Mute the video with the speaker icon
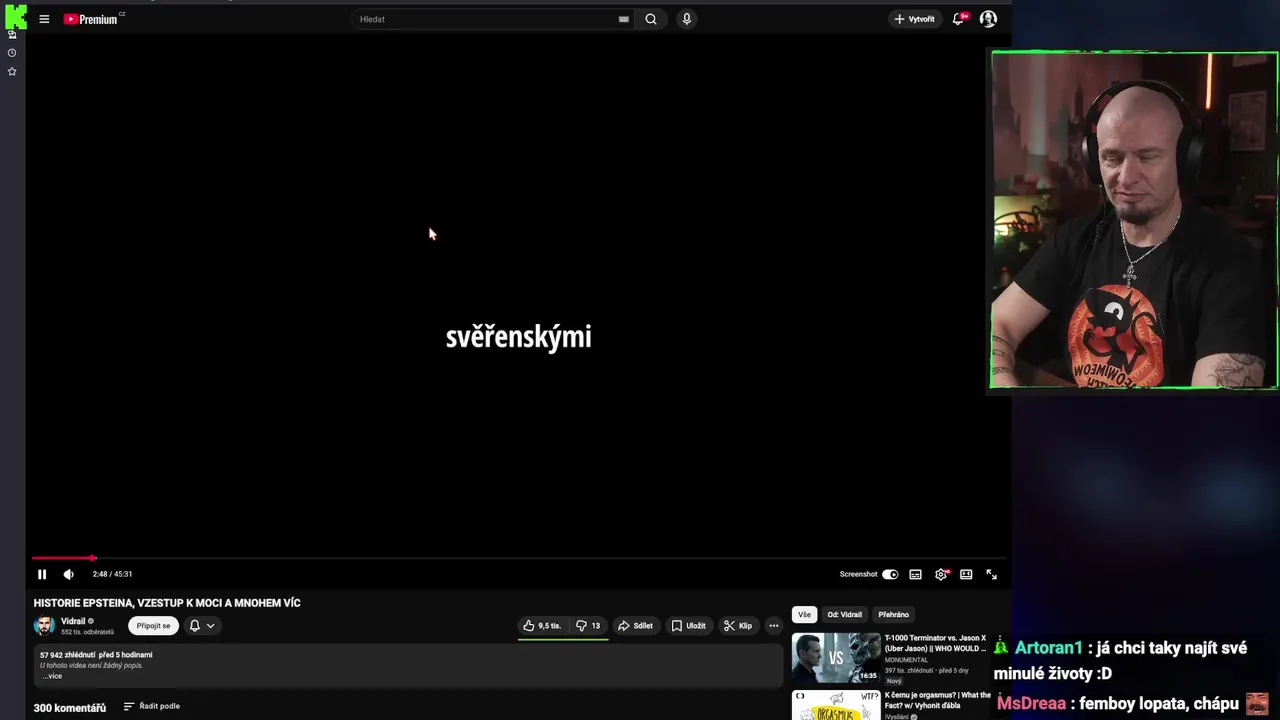1280x720 pixels. [x=68, y=574]
